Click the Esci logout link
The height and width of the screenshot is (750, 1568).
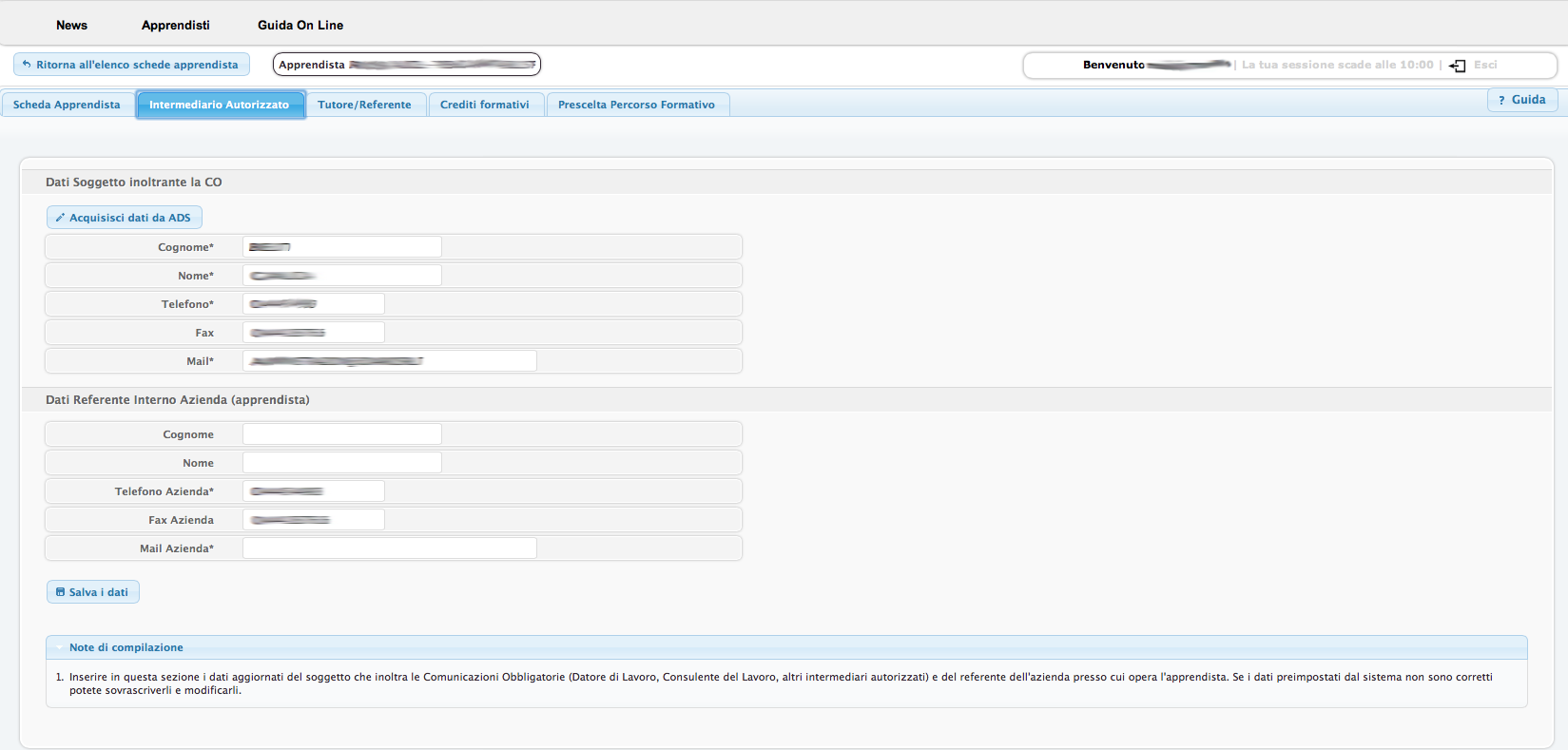[x=1485, y=65]
